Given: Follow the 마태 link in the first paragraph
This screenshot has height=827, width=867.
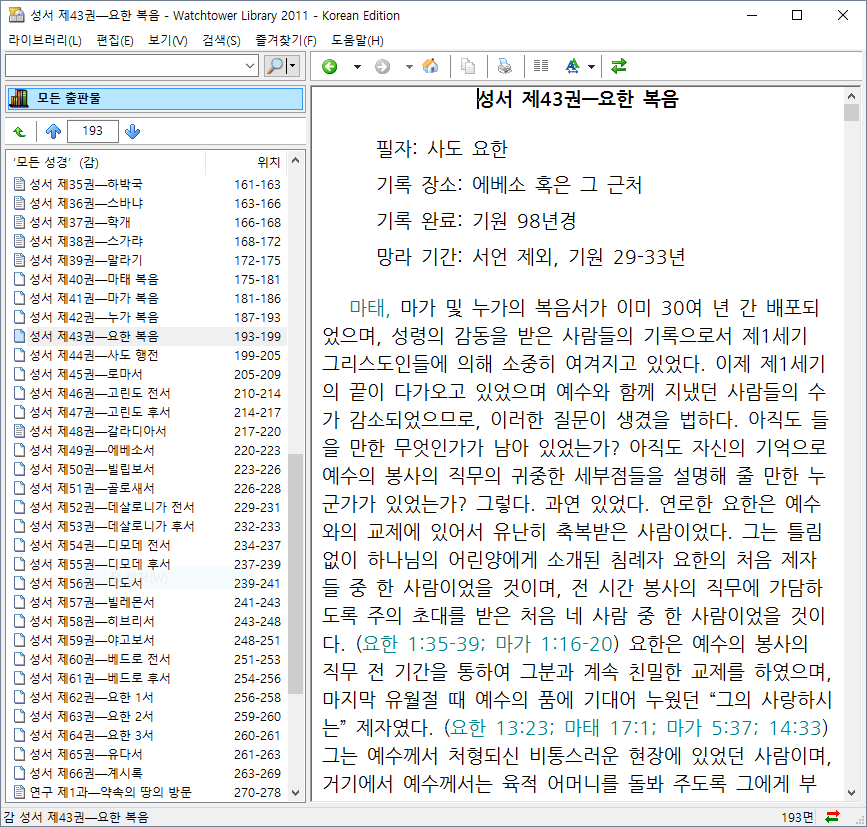Looking at the screenshot, I should coord(370,308).
